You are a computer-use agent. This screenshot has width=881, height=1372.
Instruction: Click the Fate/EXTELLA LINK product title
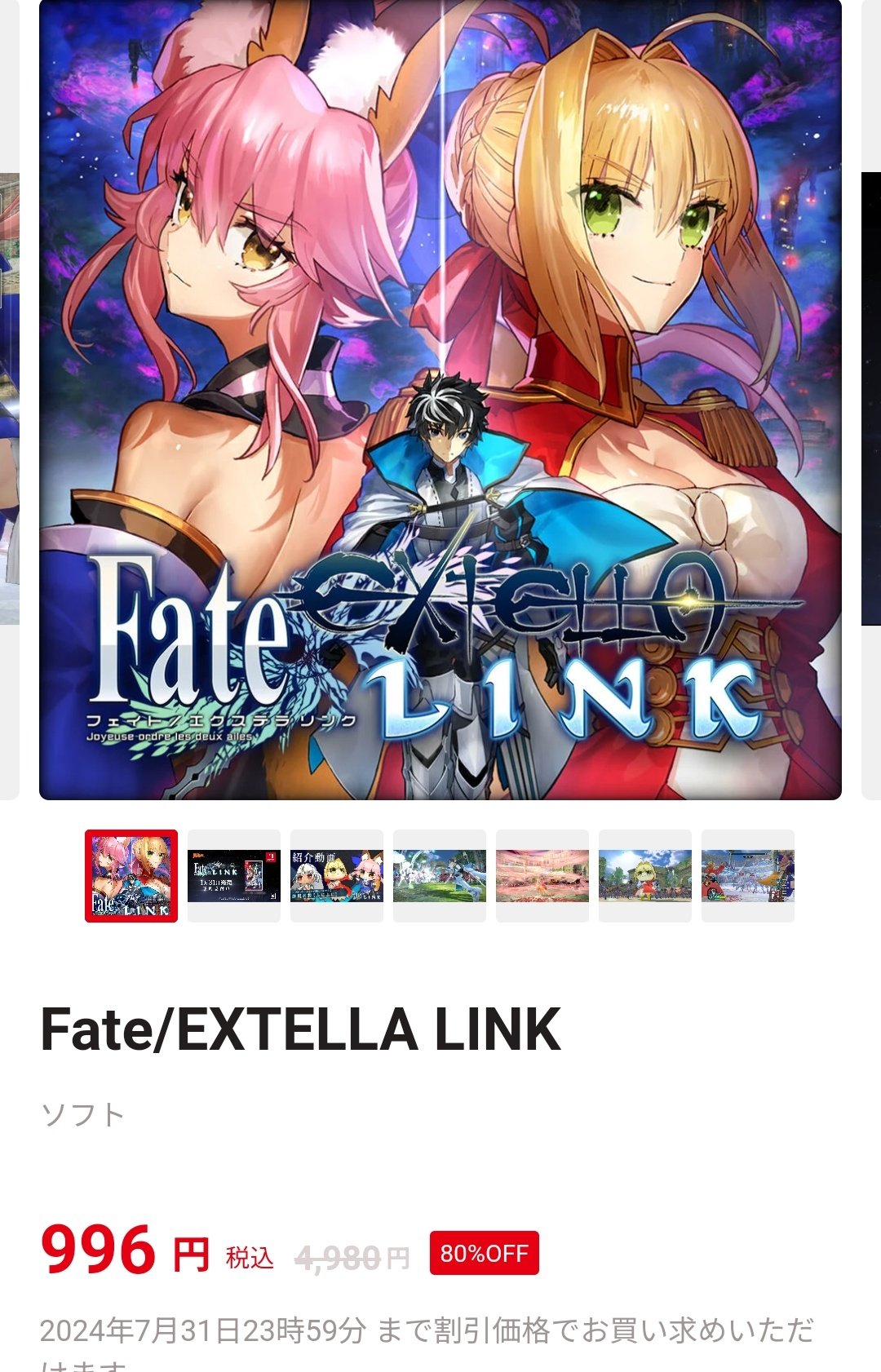300,1029
